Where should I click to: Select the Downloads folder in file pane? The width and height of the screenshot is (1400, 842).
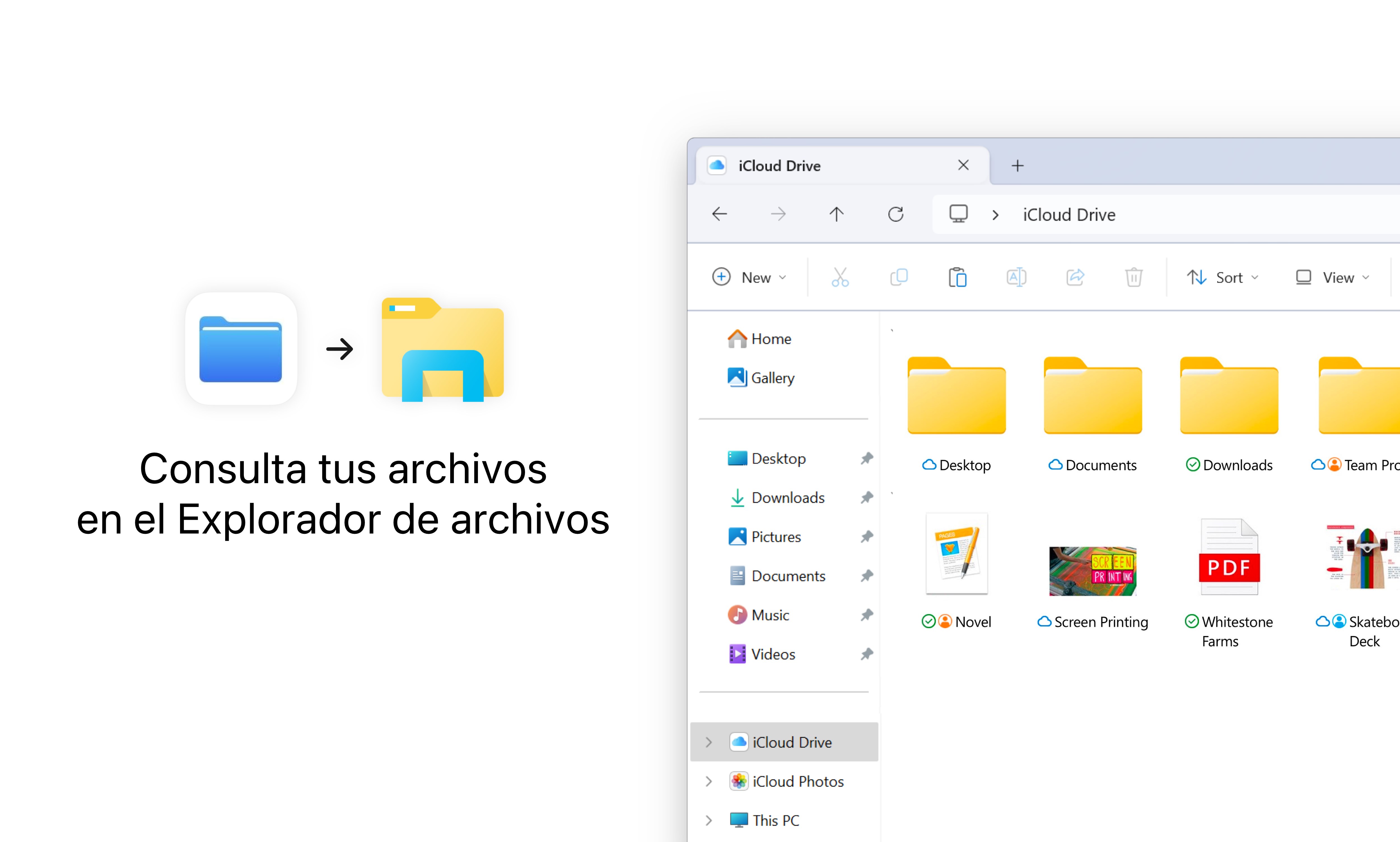click(x=1229, y=415)
